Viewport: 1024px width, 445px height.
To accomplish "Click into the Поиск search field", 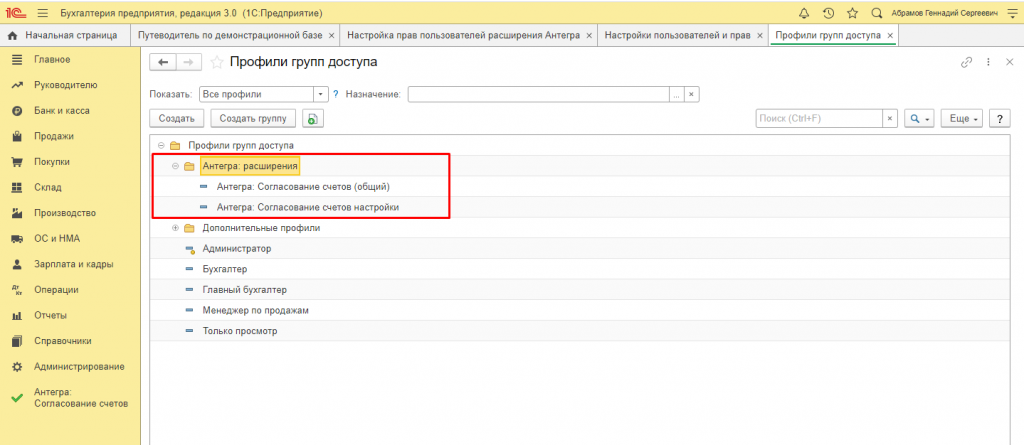I will 818,118.
